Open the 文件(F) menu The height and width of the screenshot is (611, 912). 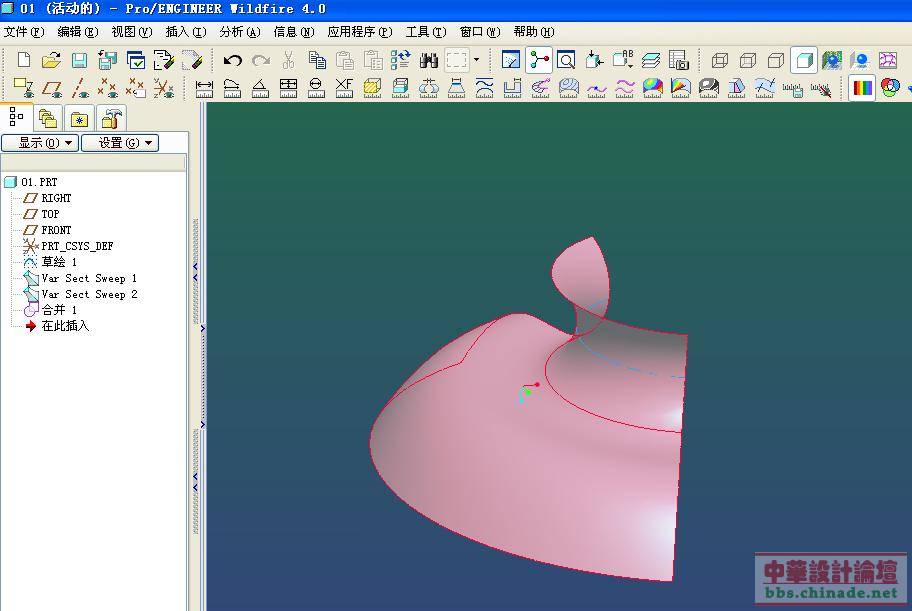(24, 32)
